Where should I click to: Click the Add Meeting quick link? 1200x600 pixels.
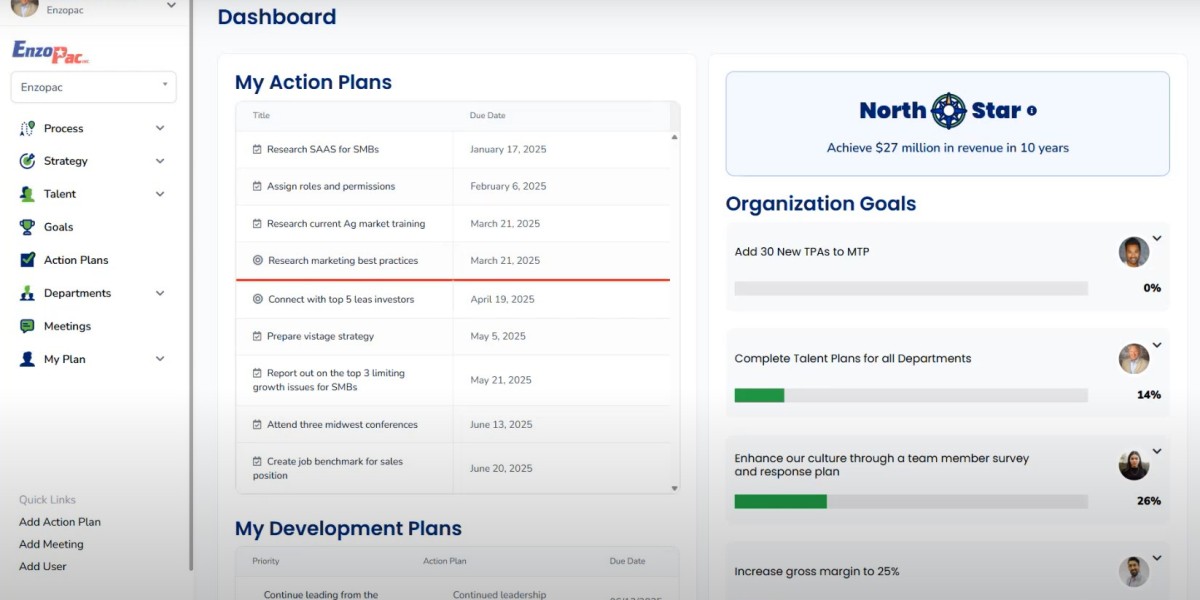[x=51, y=544]
